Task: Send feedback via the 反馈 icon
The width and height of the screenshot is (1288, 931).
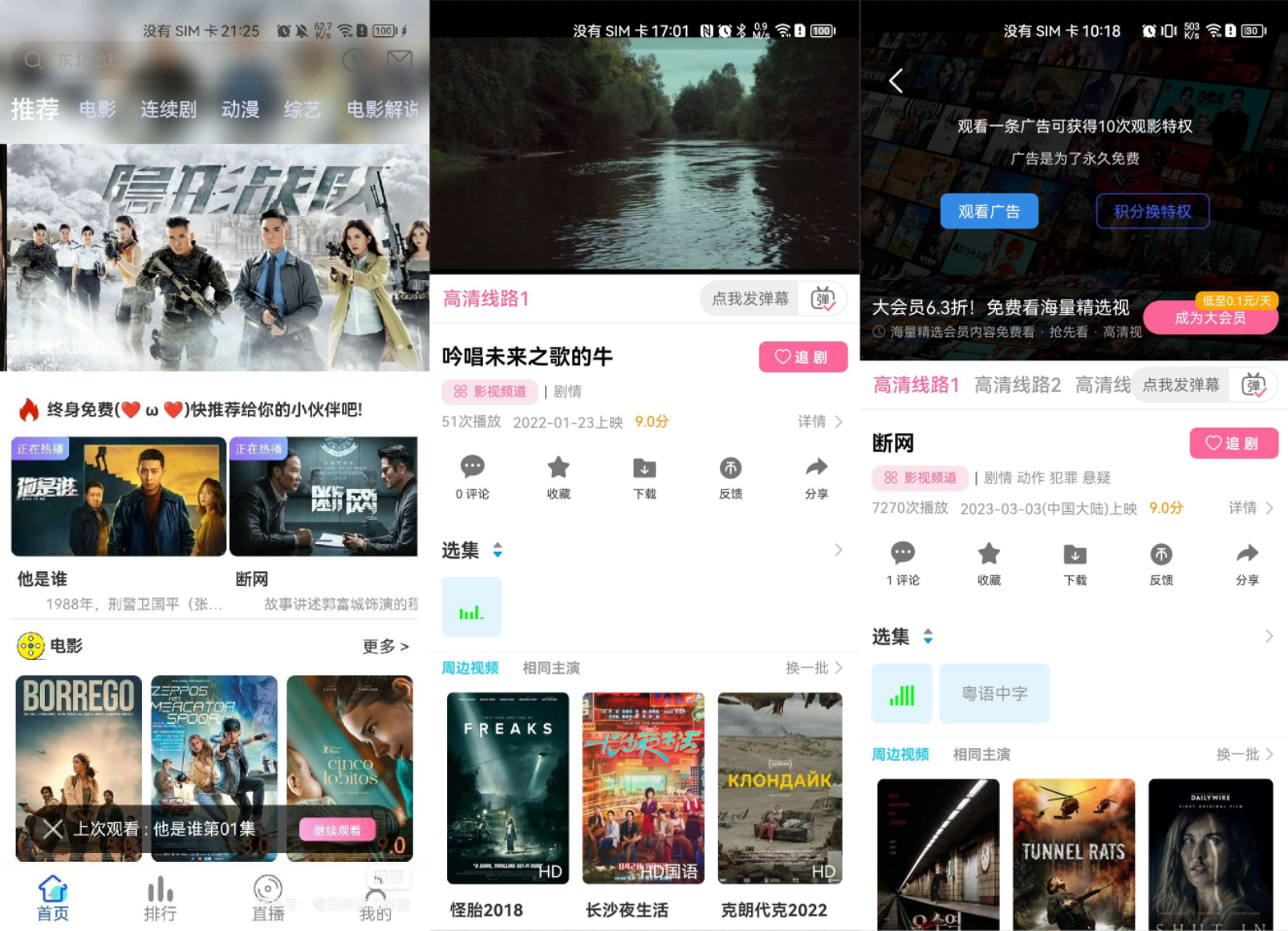Action: click(1160, 562)
